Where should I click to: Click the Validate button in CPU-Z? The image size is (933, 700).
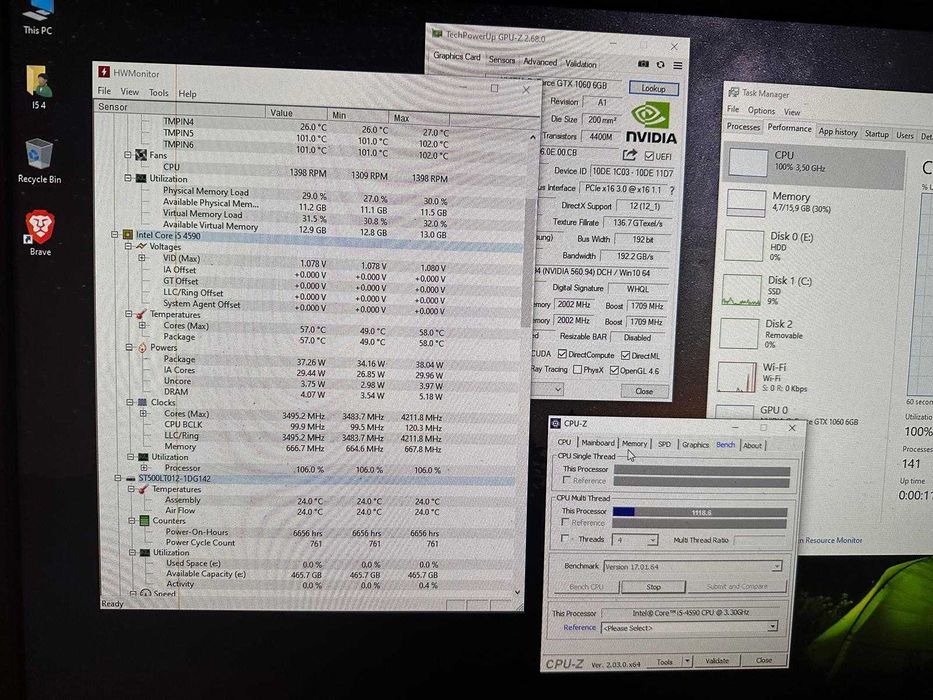(717, 661)
